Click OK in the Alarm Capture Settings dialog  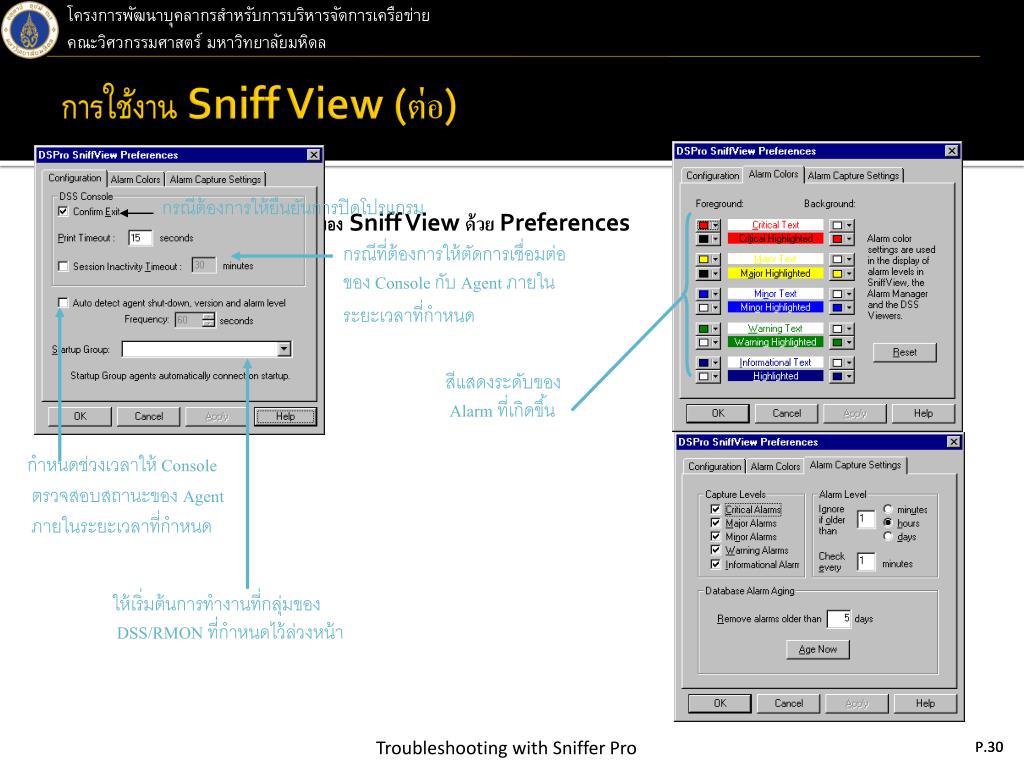[720, 703]
